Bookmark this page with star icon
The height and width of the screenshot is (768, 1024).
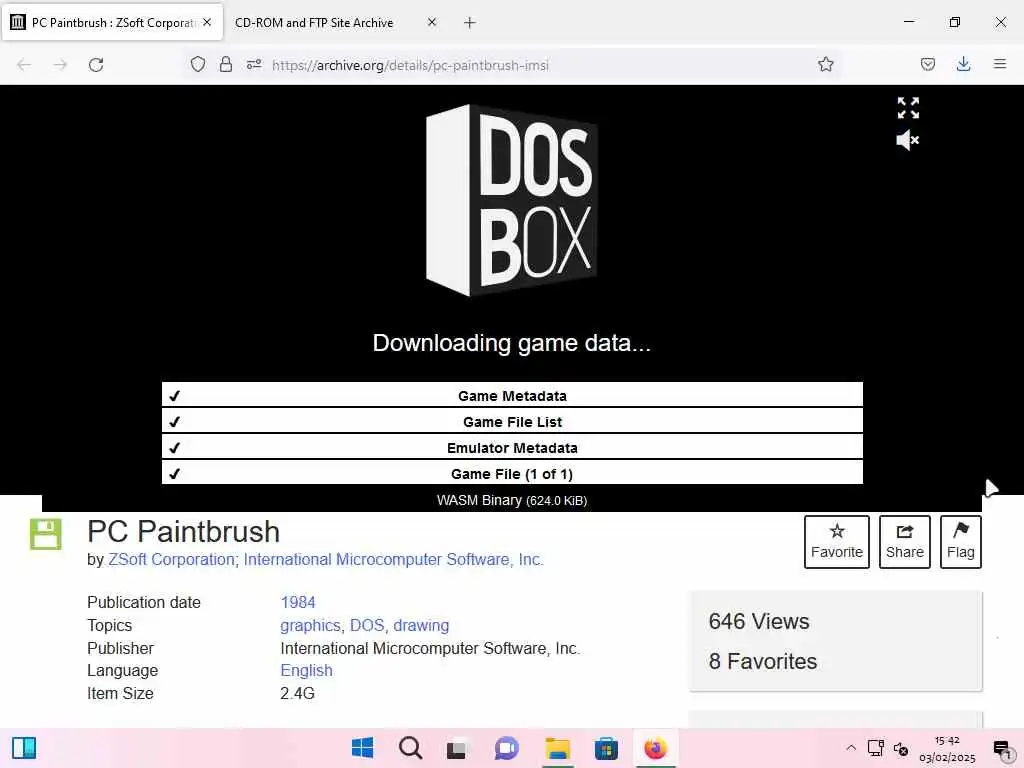click(x=825, y=64)
